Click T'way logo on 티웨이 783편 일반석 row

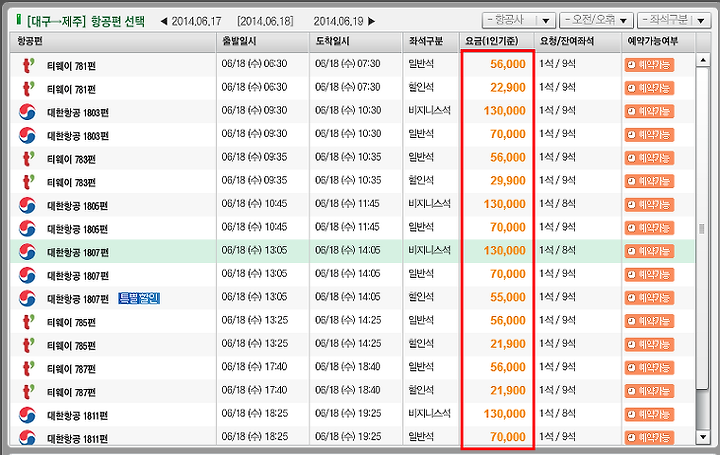pyautogui.click(x=28, y=159)
